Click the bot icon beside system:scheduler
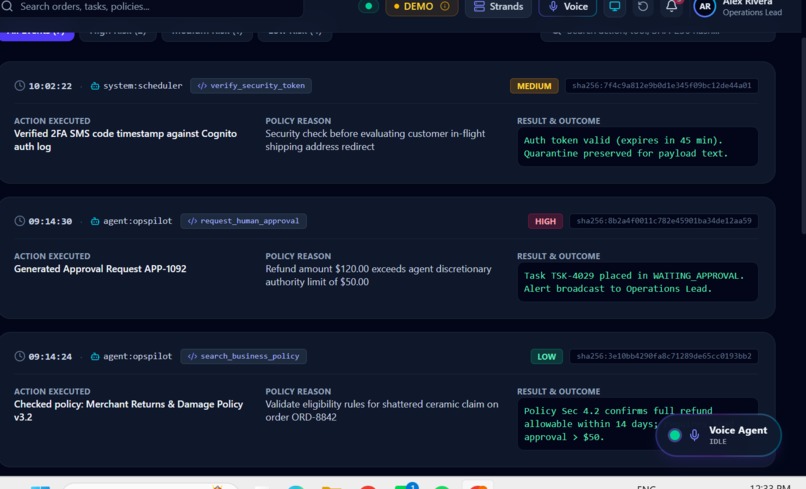The image size is (806, 489). pos(95,86)
